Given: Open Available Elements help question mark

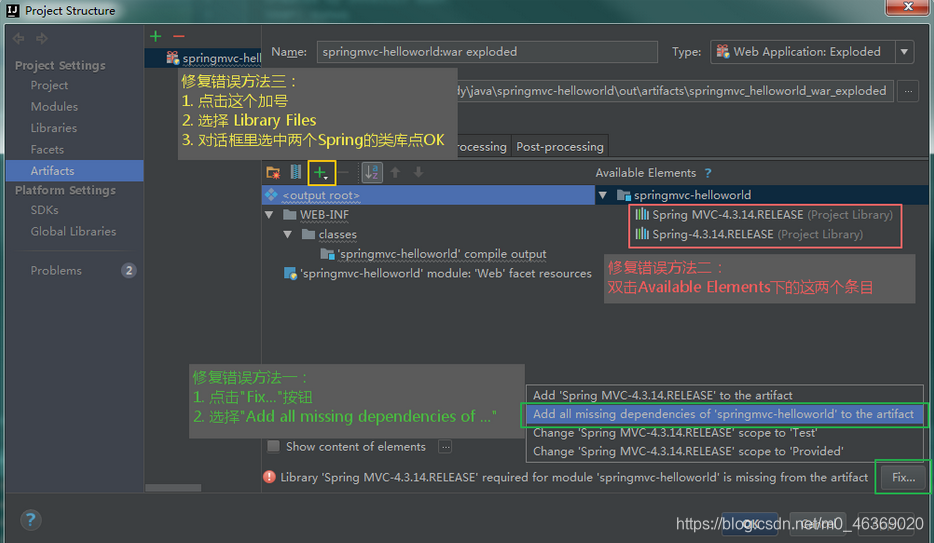Looking at the screenshot, I should pyautogui.click(x=708, y=173).
